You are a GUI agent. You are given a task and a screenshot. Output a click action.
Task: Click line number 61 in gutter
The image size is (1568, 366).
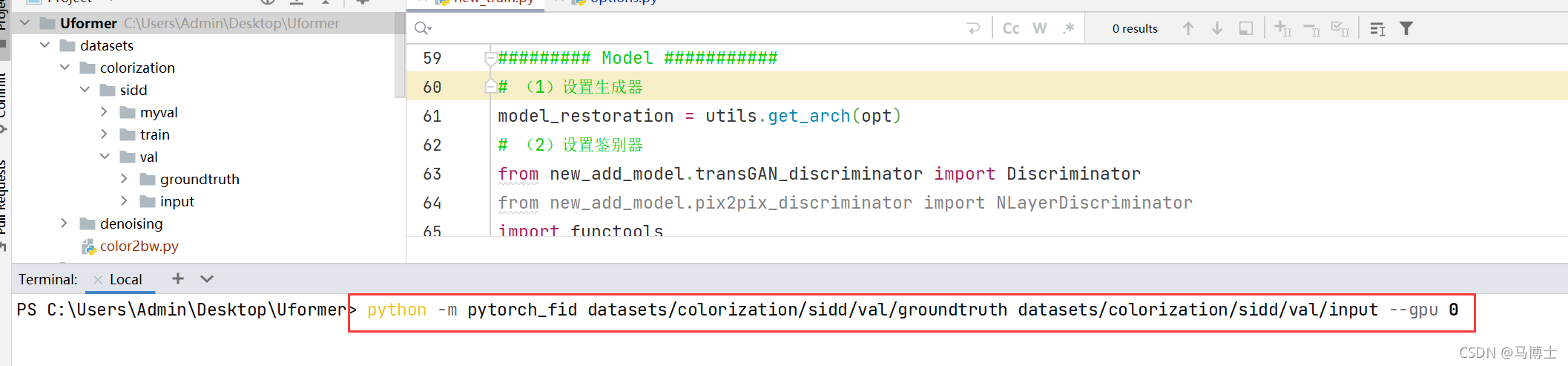(x=432, y=116)
